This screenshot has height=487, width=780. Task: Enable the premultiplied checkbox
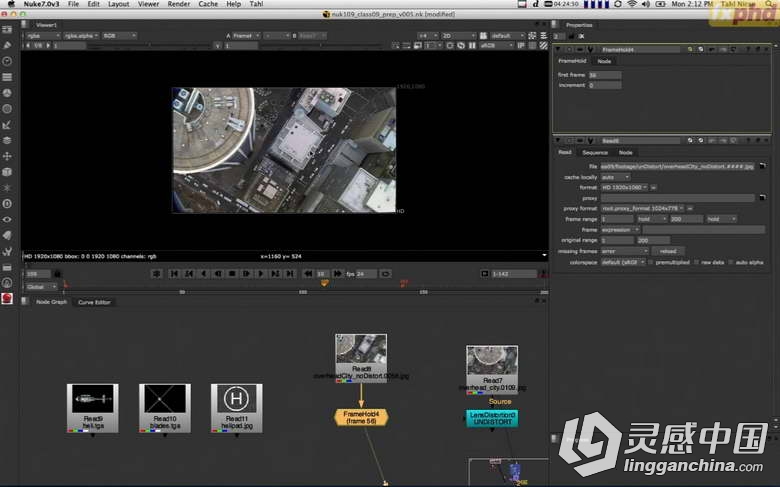[x=651, y=262]
